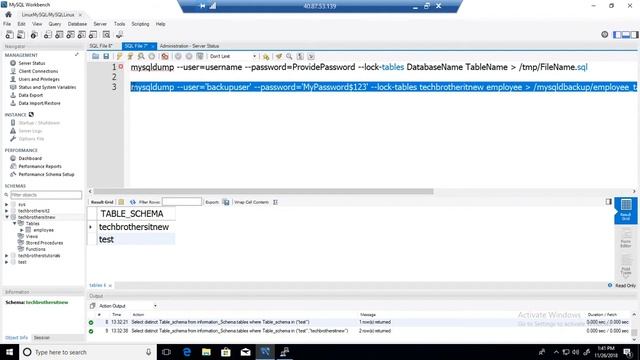Export recordset to external file icon

pyautogui.click(x=226, y=202)
